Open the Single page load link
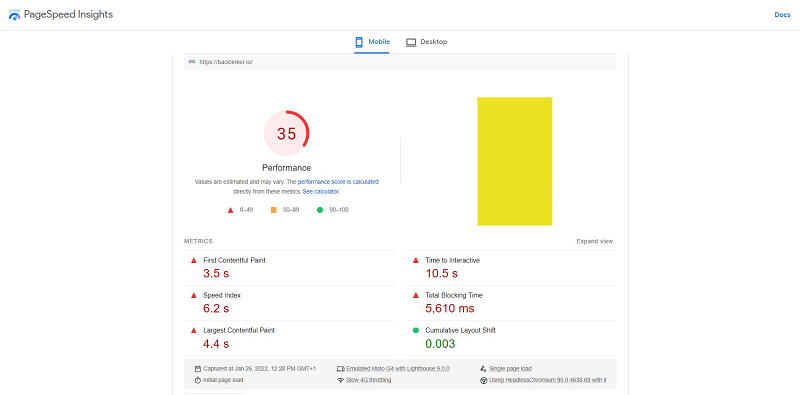Viewport: 800px width, 395px height. 510,368
